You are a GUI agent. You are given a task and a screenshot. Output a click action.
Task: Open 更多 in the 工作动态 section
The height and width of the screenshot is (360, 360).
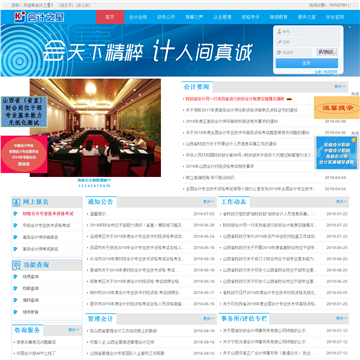click(341, 202)
